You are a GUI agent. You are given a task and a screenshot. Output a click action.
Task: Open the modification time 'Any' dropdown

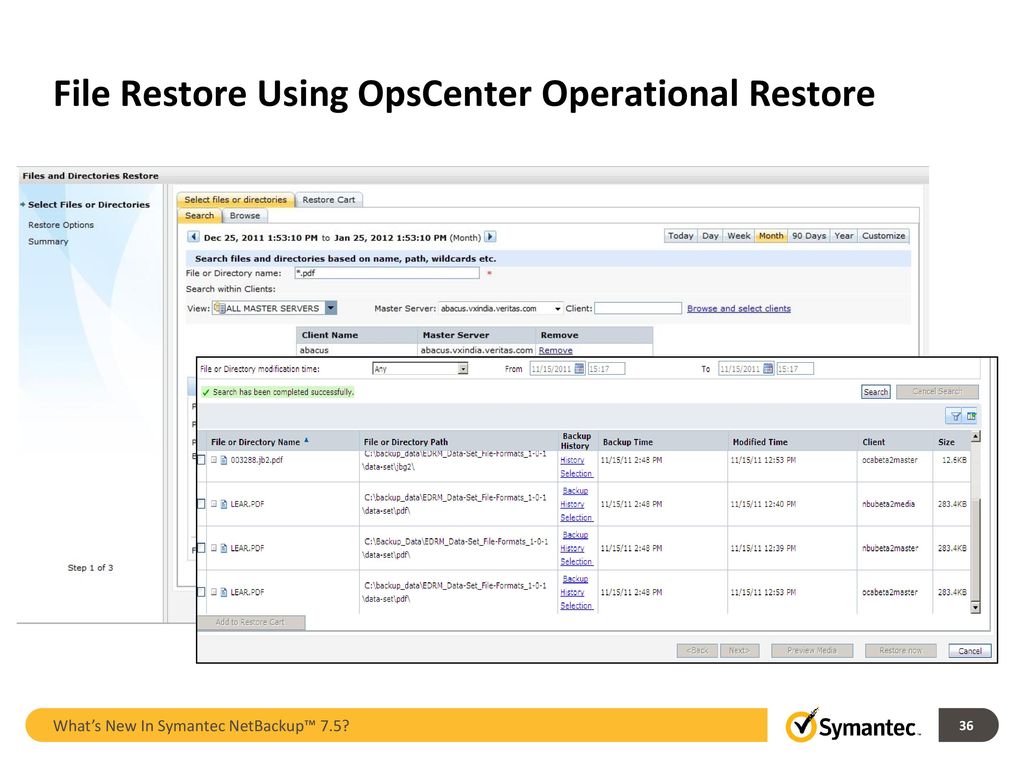click(462, 369)
